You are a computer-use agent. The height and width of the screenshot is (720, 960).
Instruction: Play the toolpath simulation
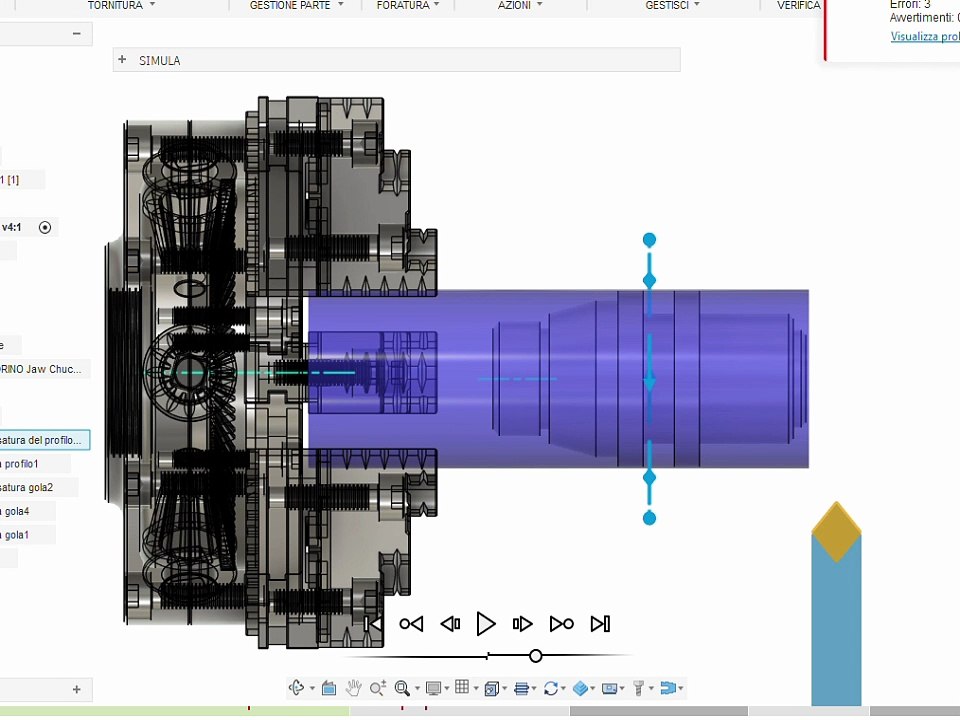486,624
